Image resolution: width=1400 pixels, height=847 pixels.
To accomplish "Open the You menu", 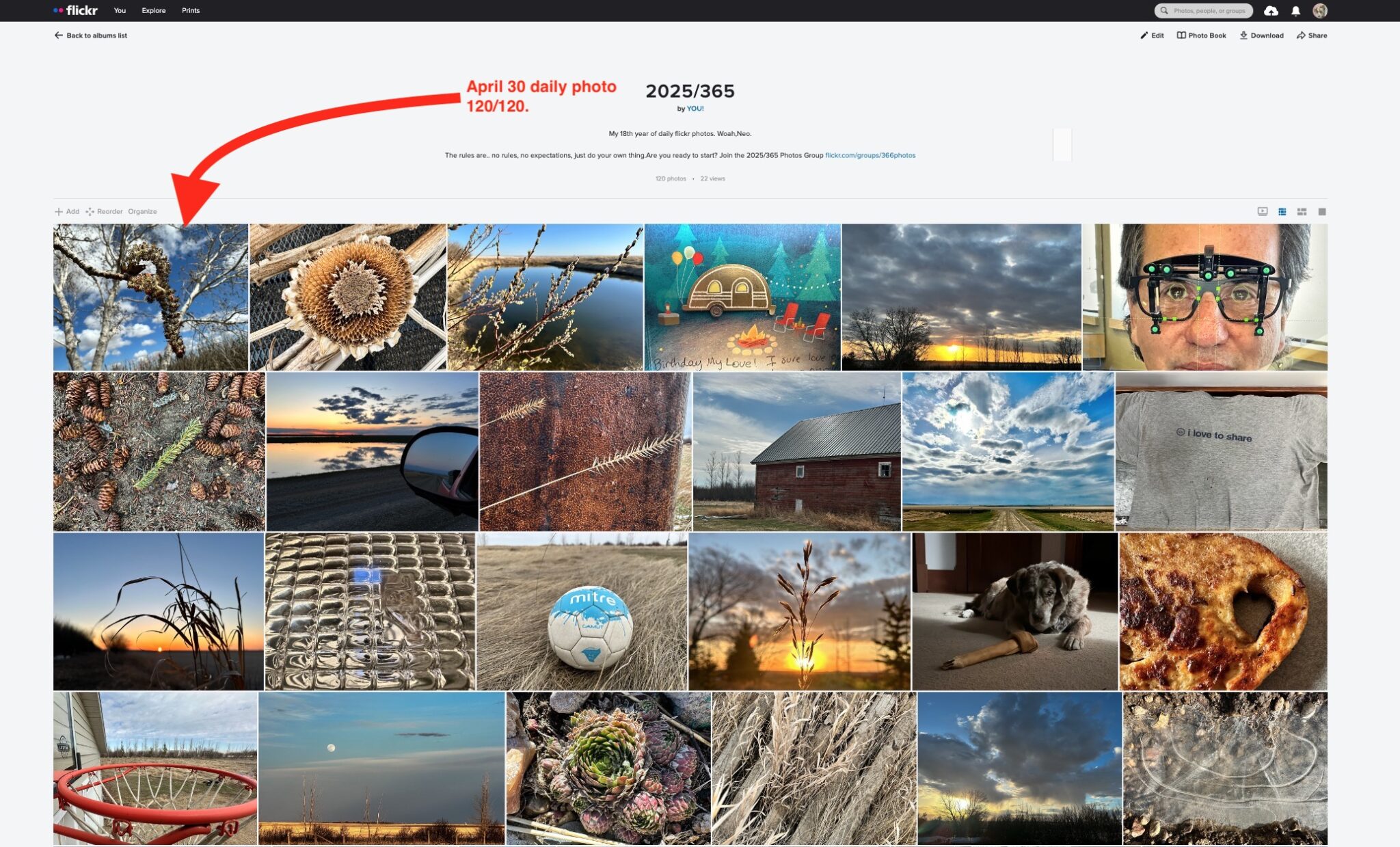I will point(120,10).
